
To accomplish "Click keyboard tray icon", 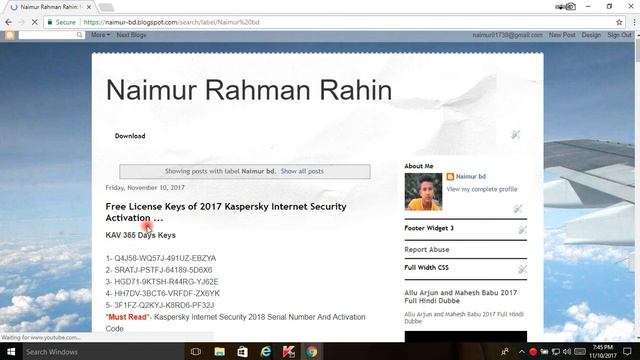I will pos(580,351).
